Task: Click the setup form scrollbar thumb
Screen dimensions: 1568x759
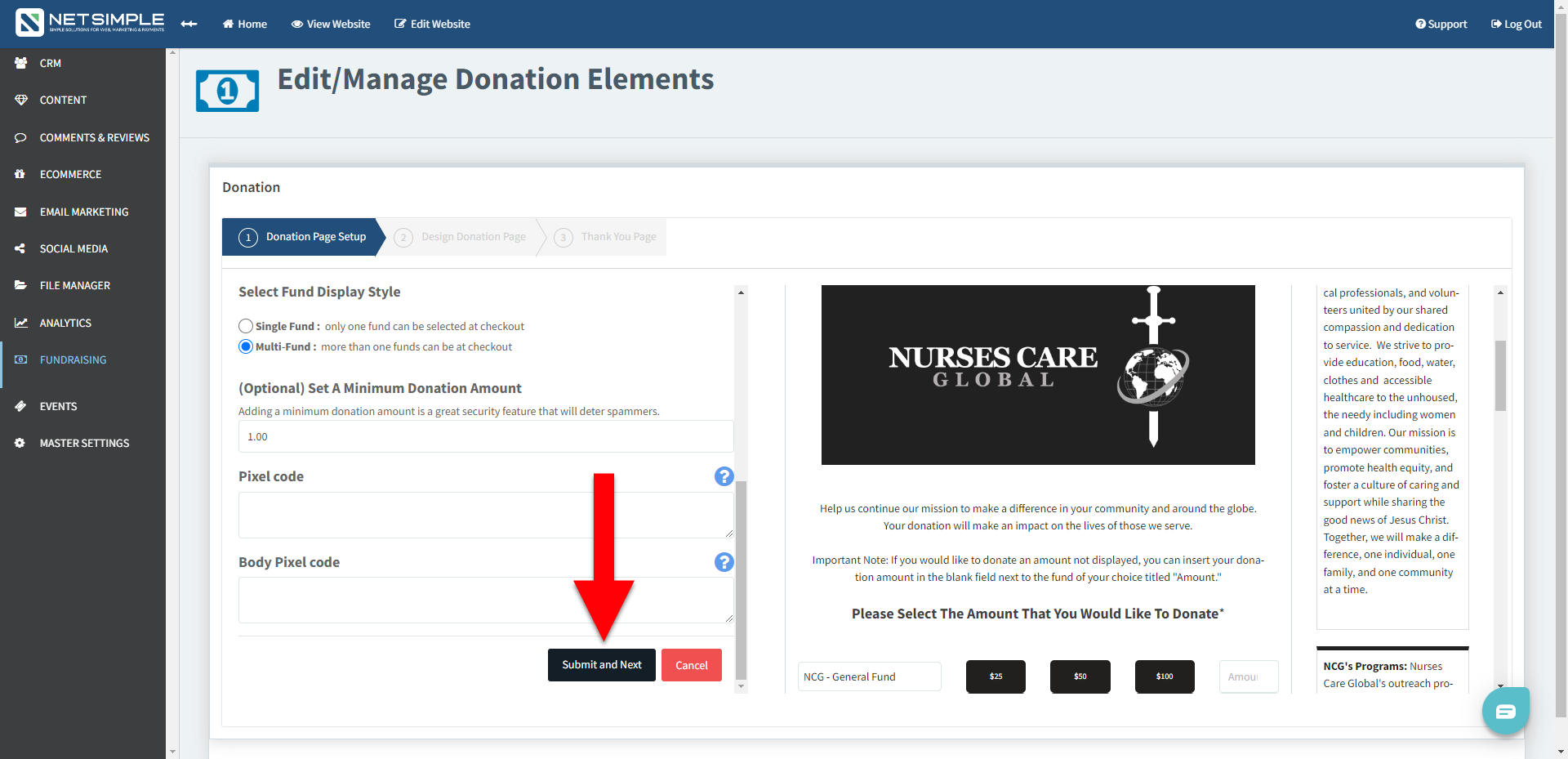Action: (741, 580)
